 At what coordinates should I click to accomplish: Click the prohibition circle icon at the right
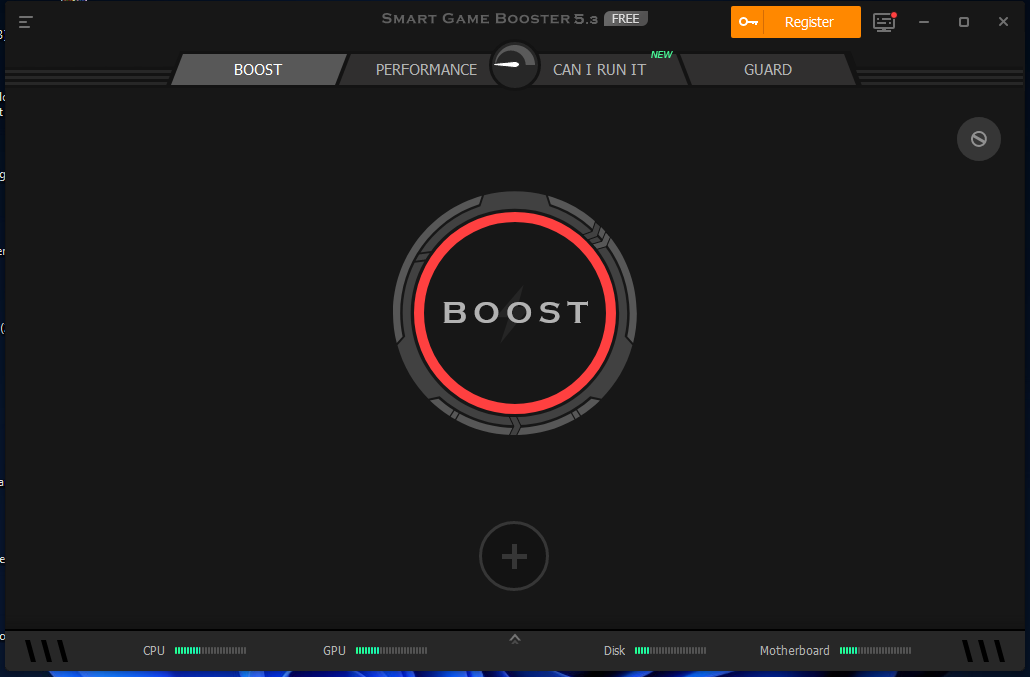click(979, 139)
